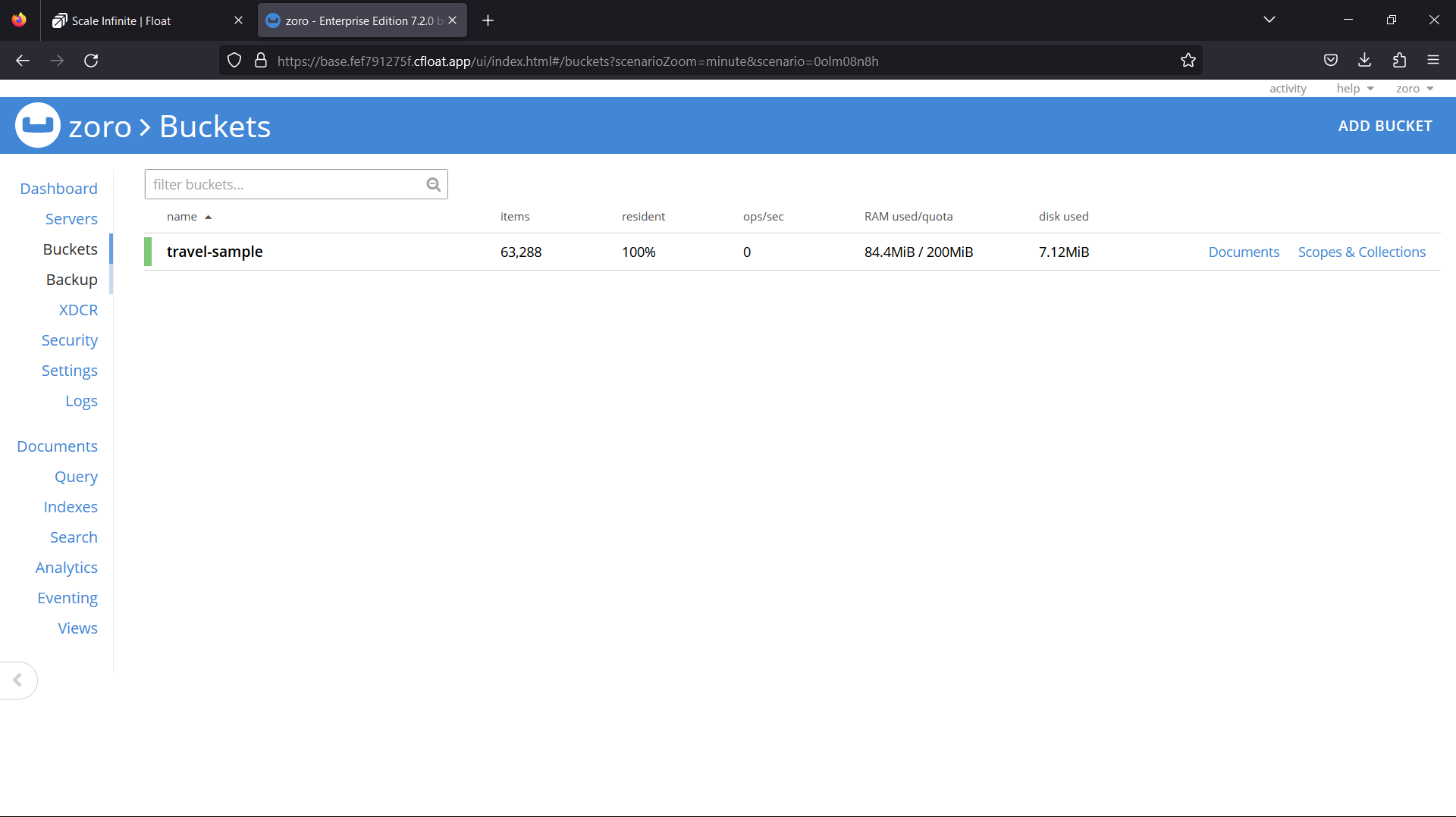Open browser downloads icon
This screenshot has width=1456, height=817.
tap(1364, 61)
